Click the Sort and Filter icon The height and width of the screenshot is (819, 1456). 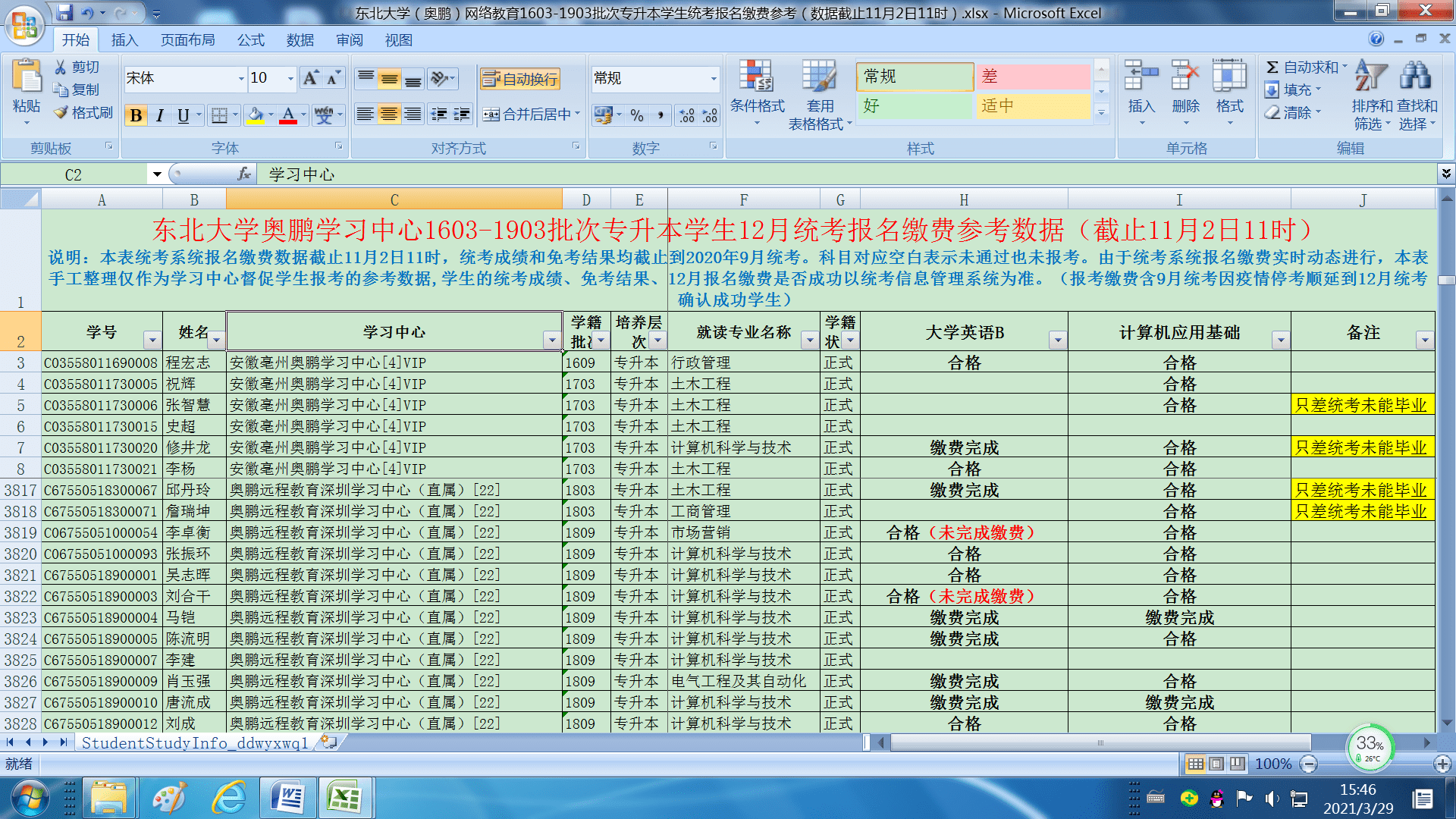(x=1371, y=76)
